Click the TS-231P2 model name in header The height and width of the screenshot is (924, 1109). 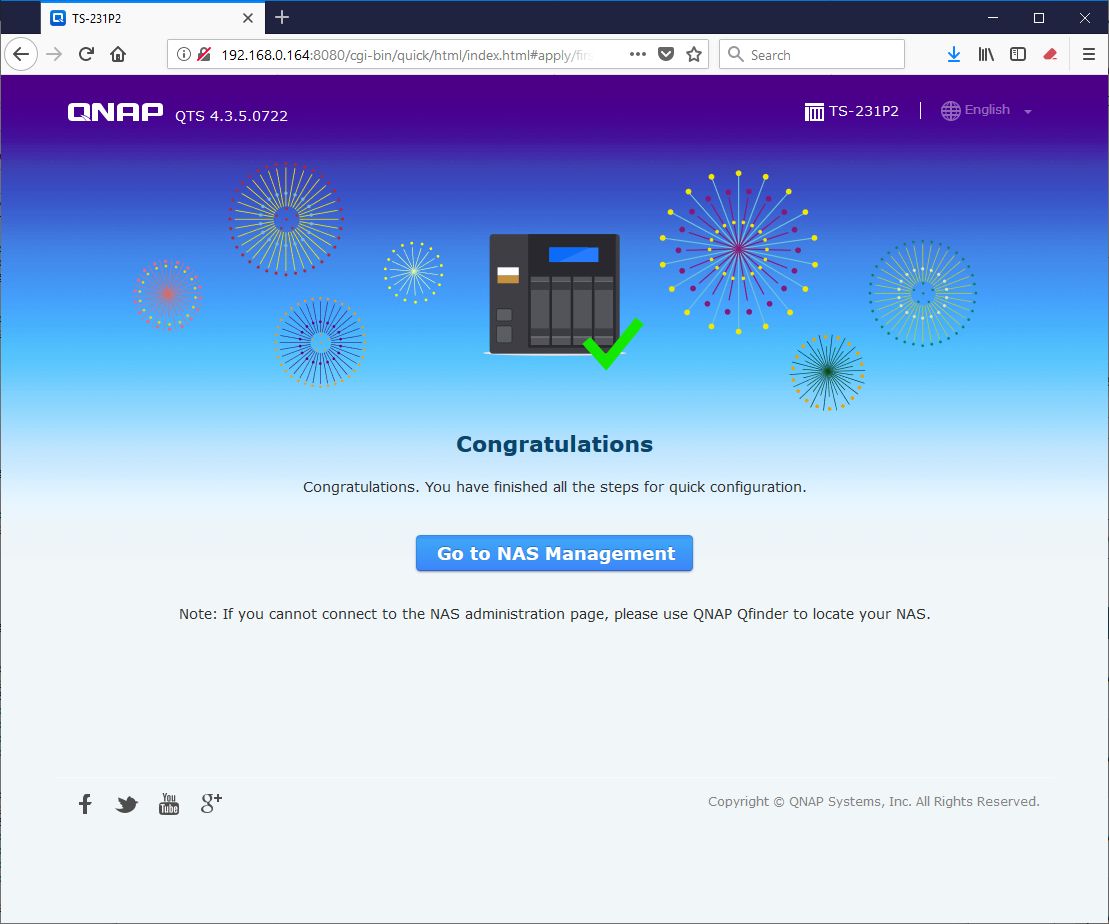tap(864, 111)
